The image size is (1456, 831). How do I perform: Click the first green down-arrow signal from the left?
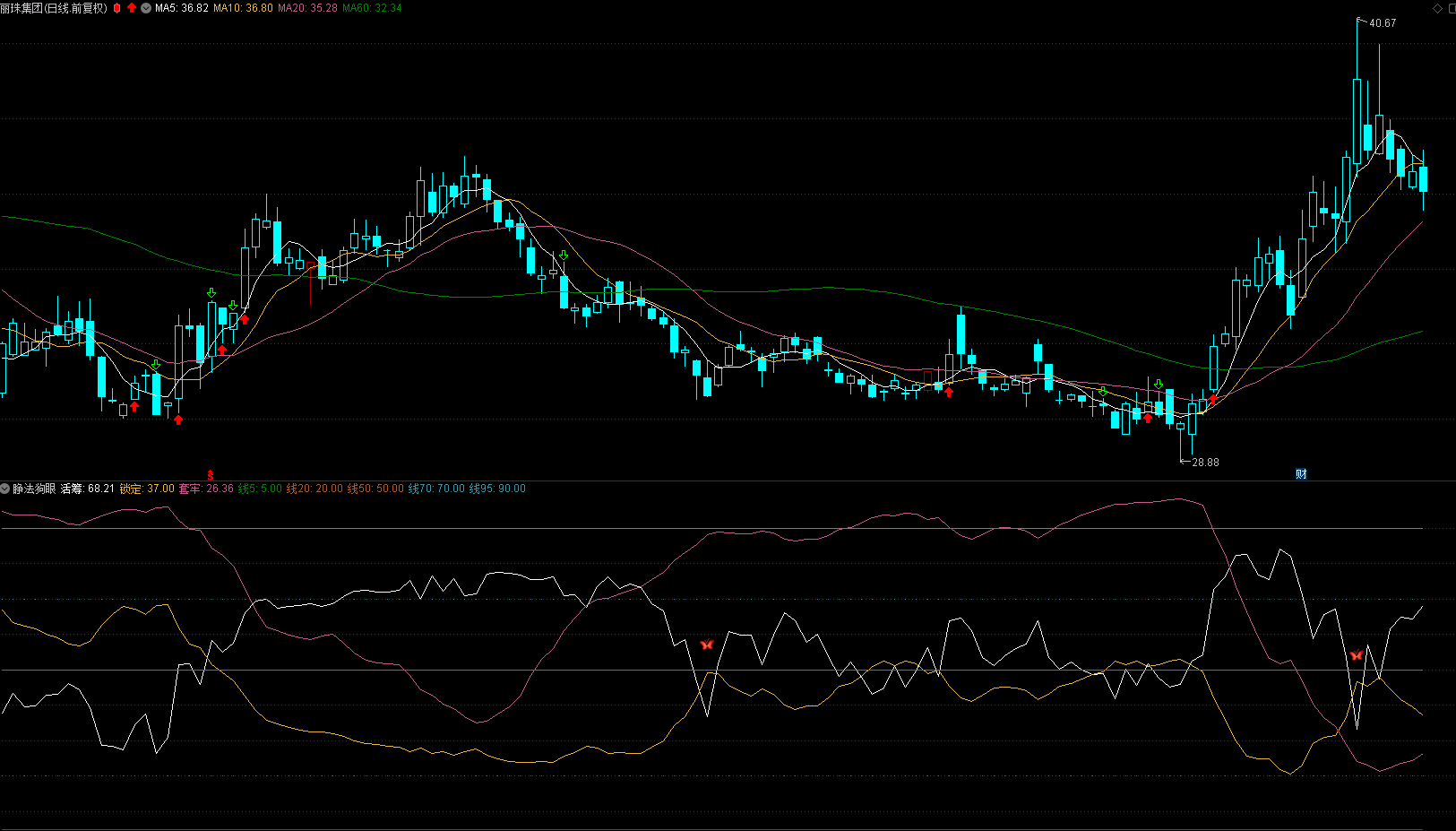click(156, 365)
